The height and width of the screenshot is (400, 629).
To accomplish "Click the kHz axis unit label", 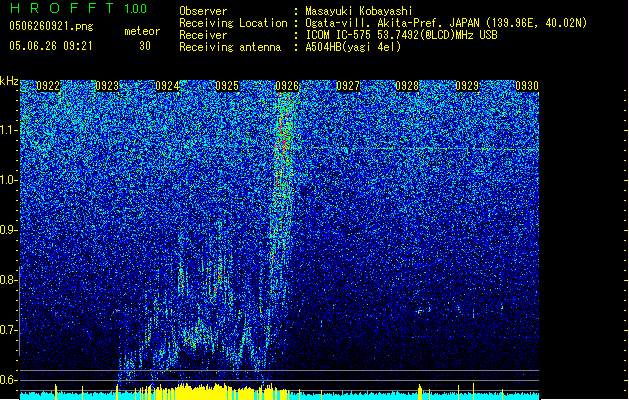I will (9, 81).
